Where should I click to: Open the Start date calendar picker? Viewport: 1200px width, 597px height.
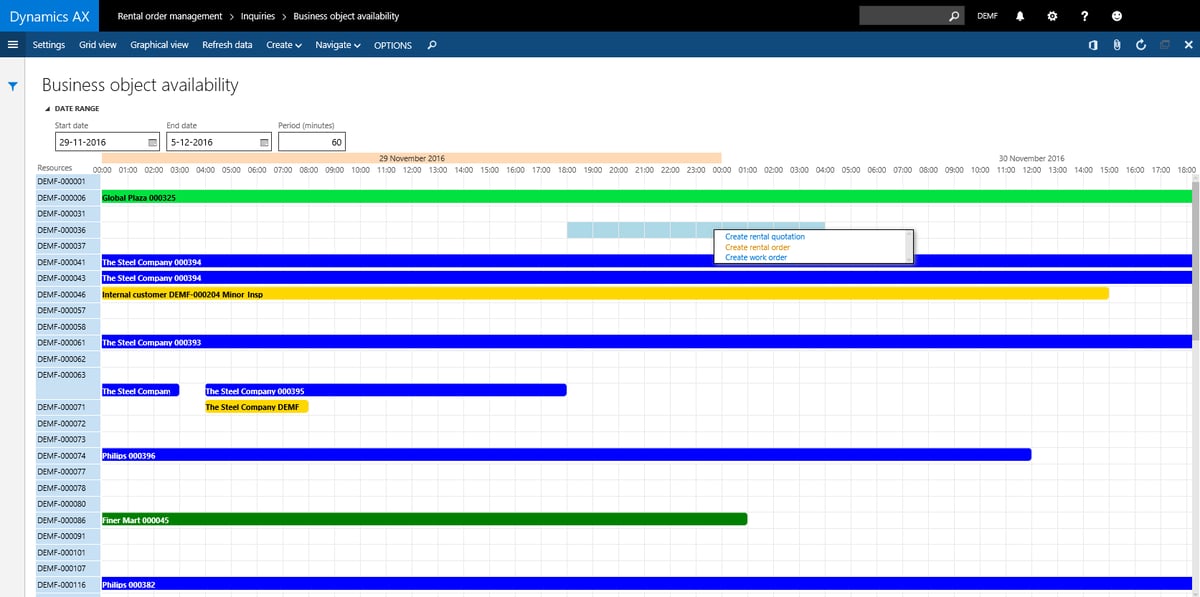click(153, 141)
